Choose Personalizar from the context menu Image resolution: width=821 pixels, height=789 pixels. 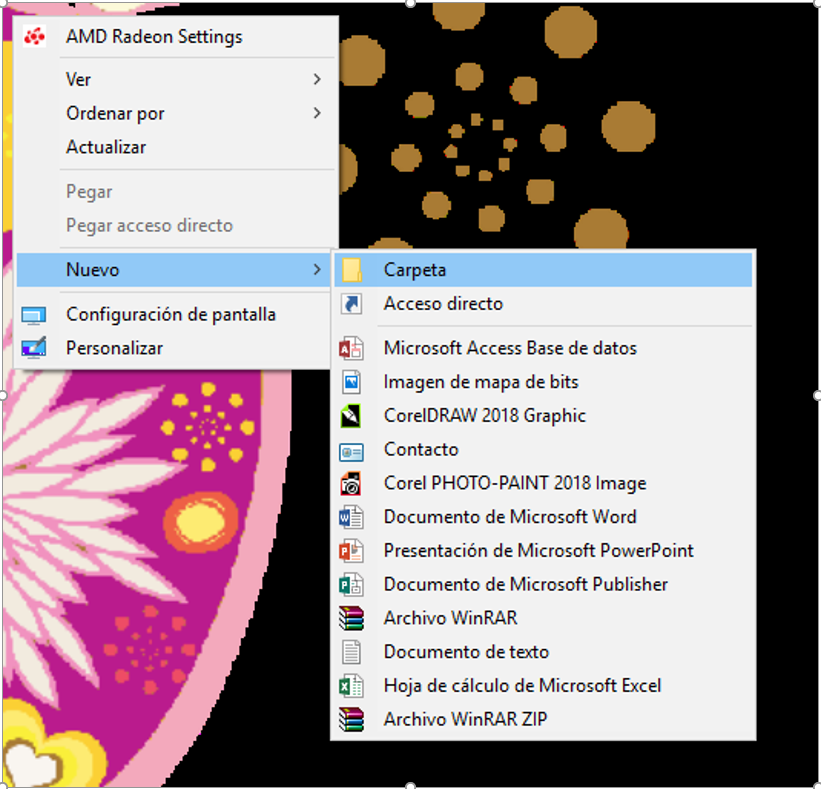[x=175, y=348]
